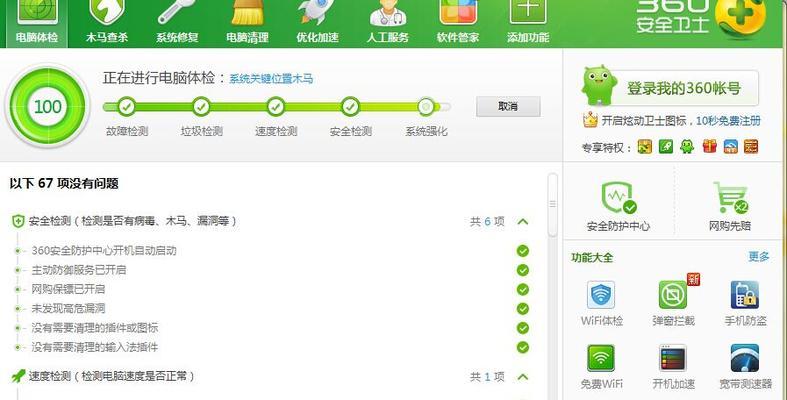Cancel the scan with 取消 button
This screenshot has height=400, width=787.
508,106
